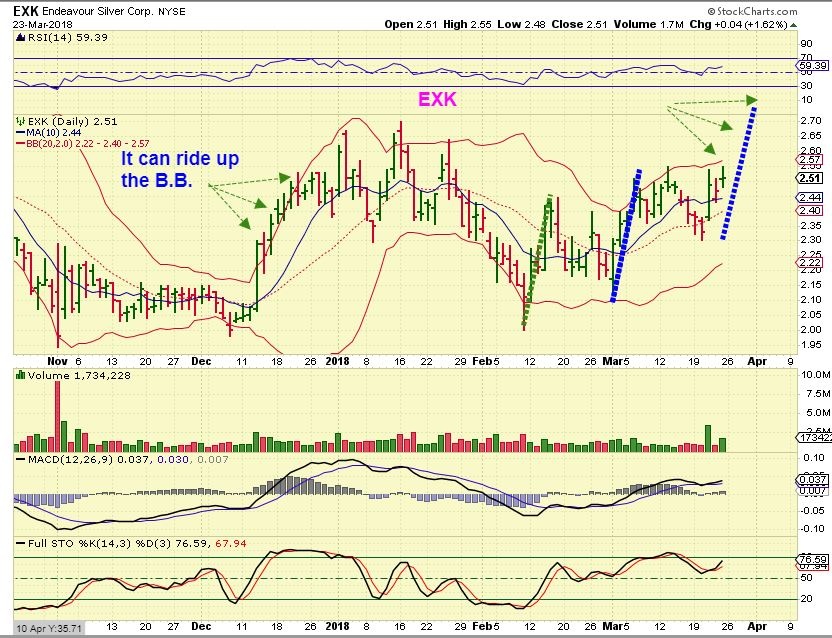Click the MACD(12,26,9) legend line marker
832x638 pixels.
point(18,460)
